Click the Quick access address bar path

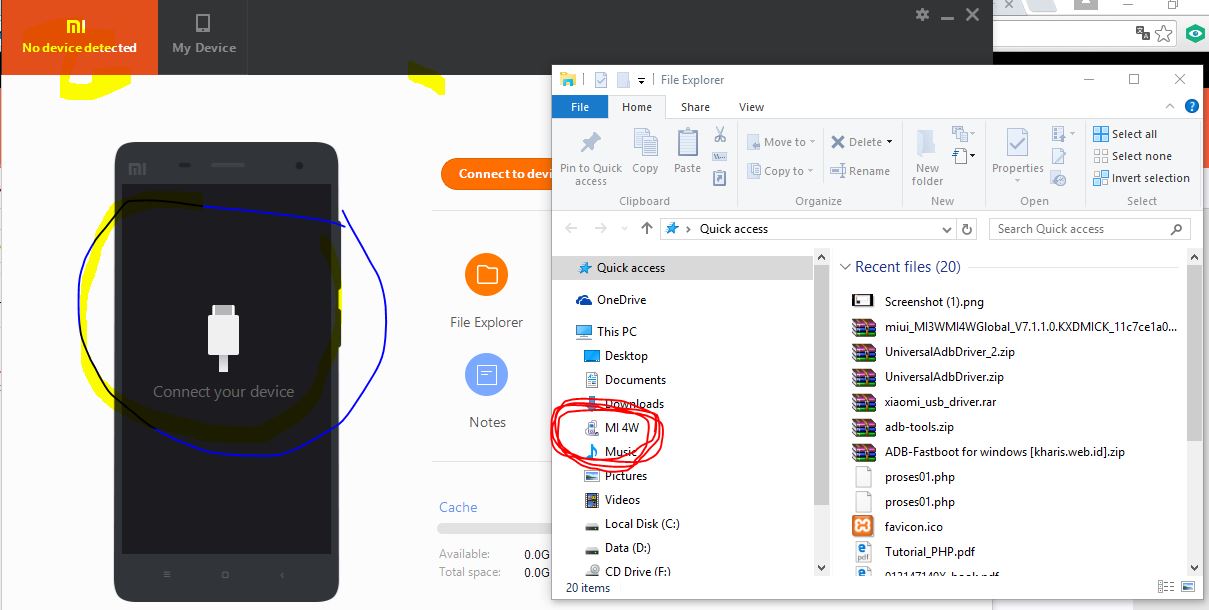point(733,229)
